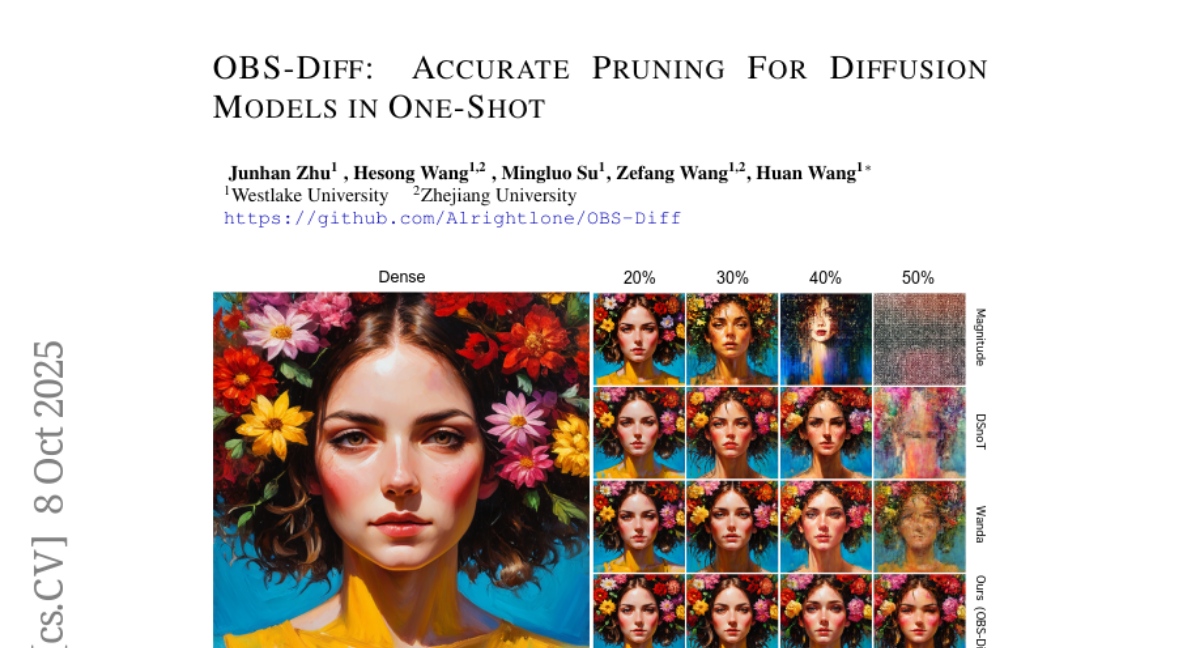Click author name Junhan Zhu
Viewport: 1200px width, 648px height.
[284, 172]
